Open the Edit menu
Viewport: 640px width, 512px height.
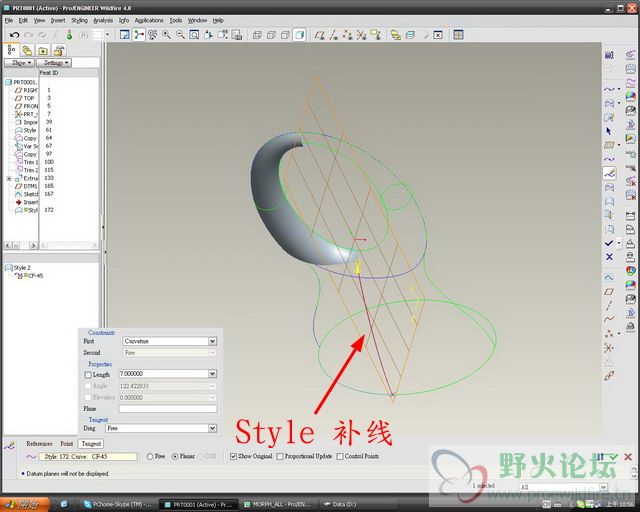[x=23, y=20]
